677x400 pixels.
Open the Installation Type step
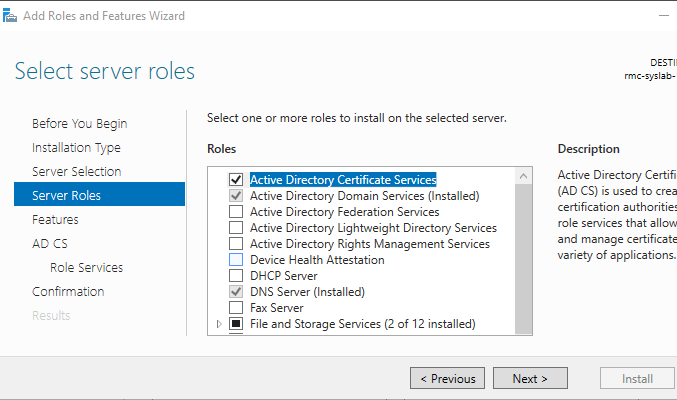coord(76,148)
